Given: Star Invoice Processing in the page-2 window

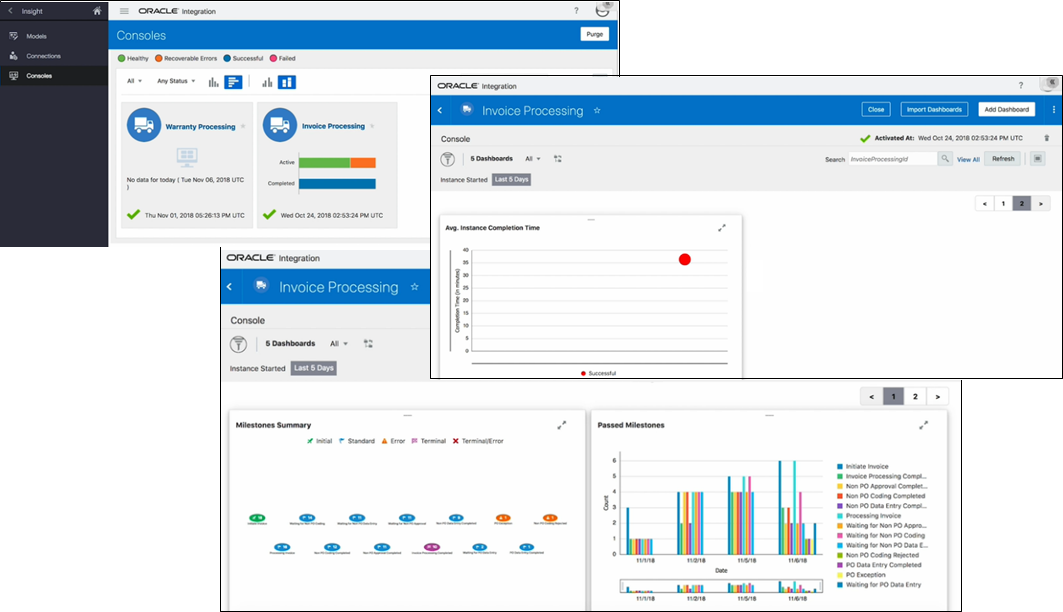Looking at the screenshot, I should pyautogui.click(x=597, y=110).
